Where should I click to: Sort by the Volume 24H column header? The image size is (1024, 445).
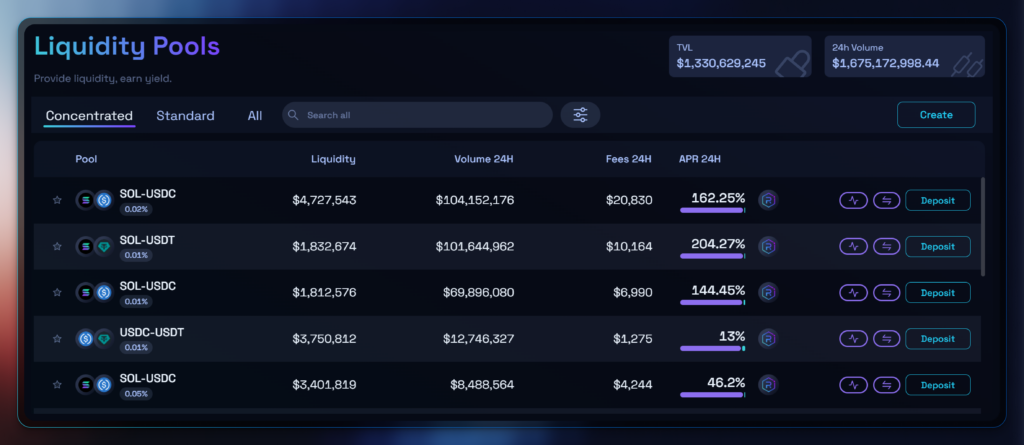[x=484, y=159]
